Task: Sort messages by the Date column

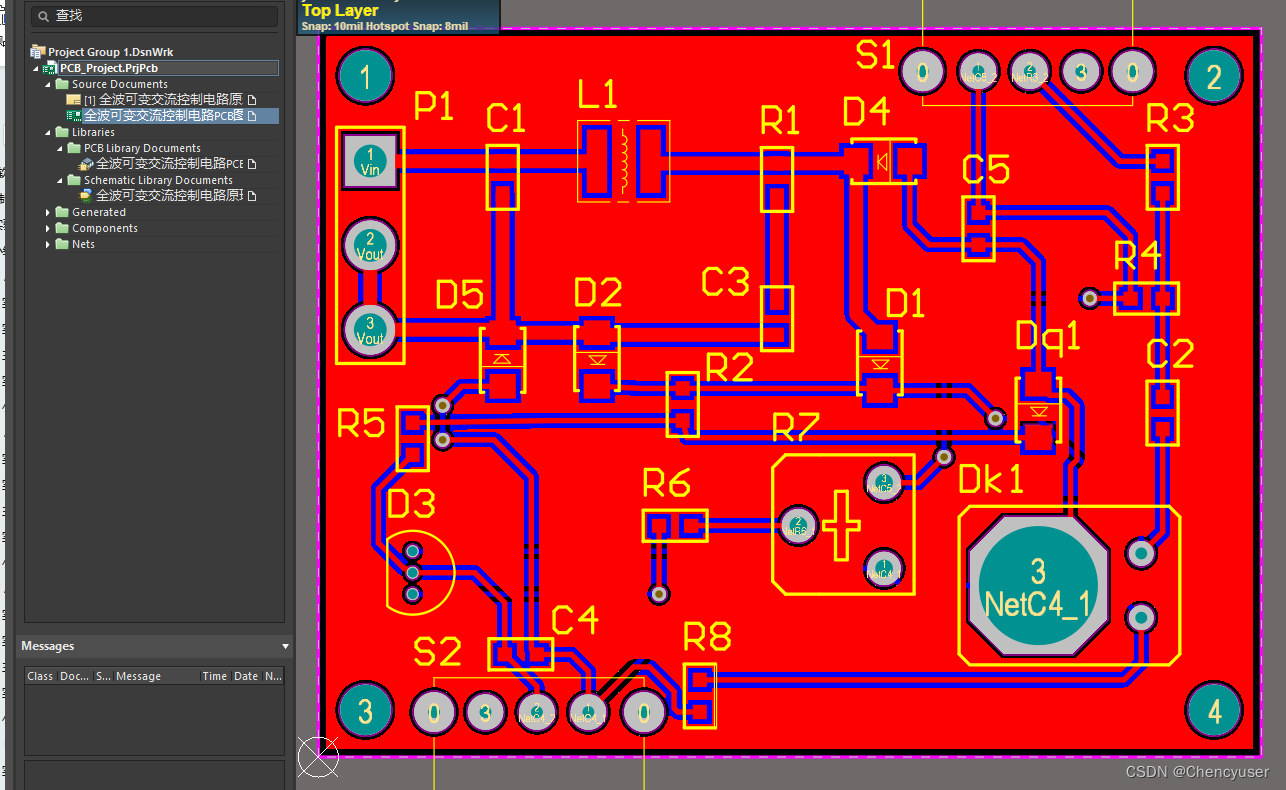Action: click(x=246, y=676)
